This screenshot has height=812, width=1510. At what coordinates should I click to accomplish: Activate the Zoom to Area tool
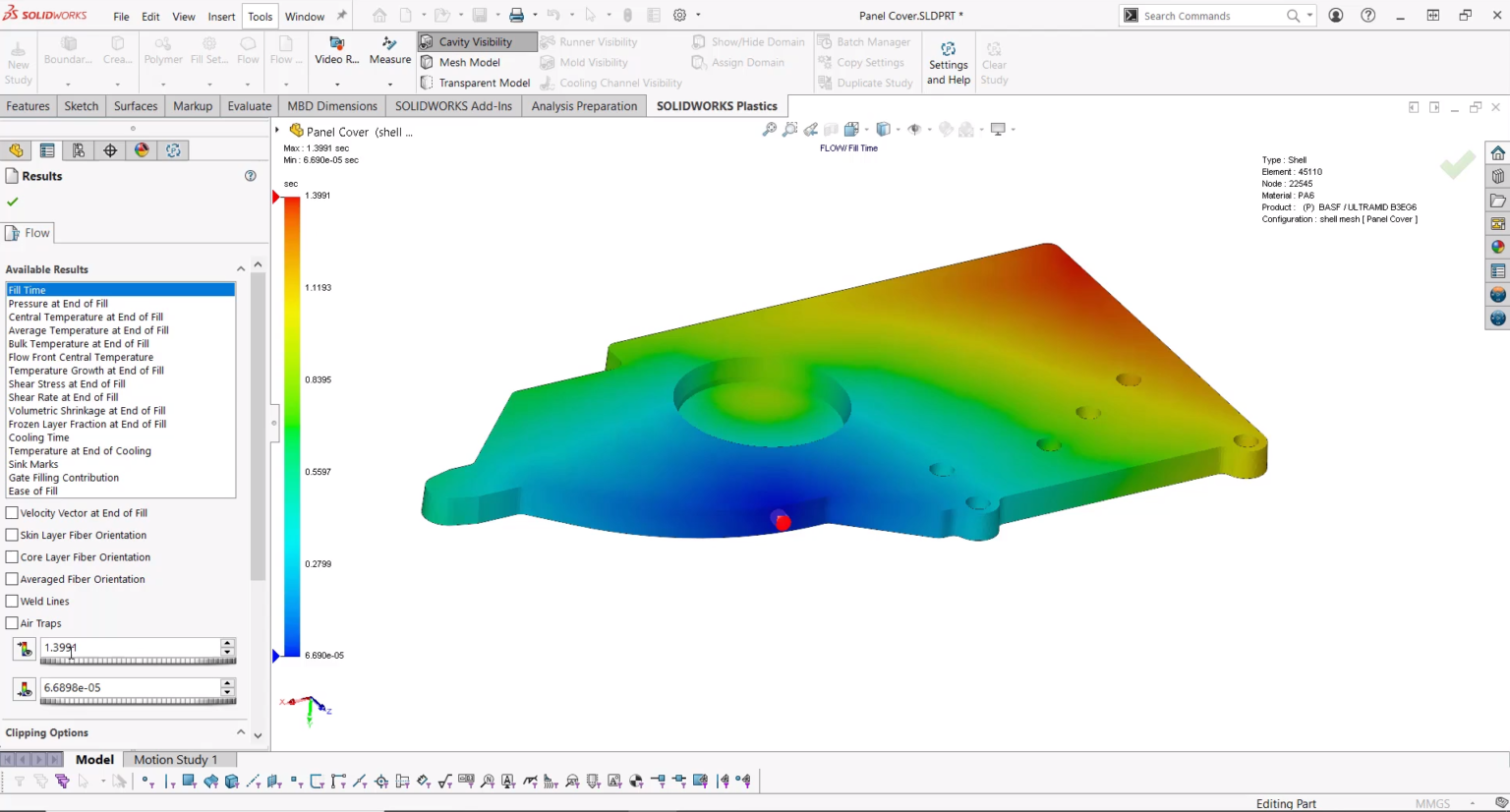point(790,129)
